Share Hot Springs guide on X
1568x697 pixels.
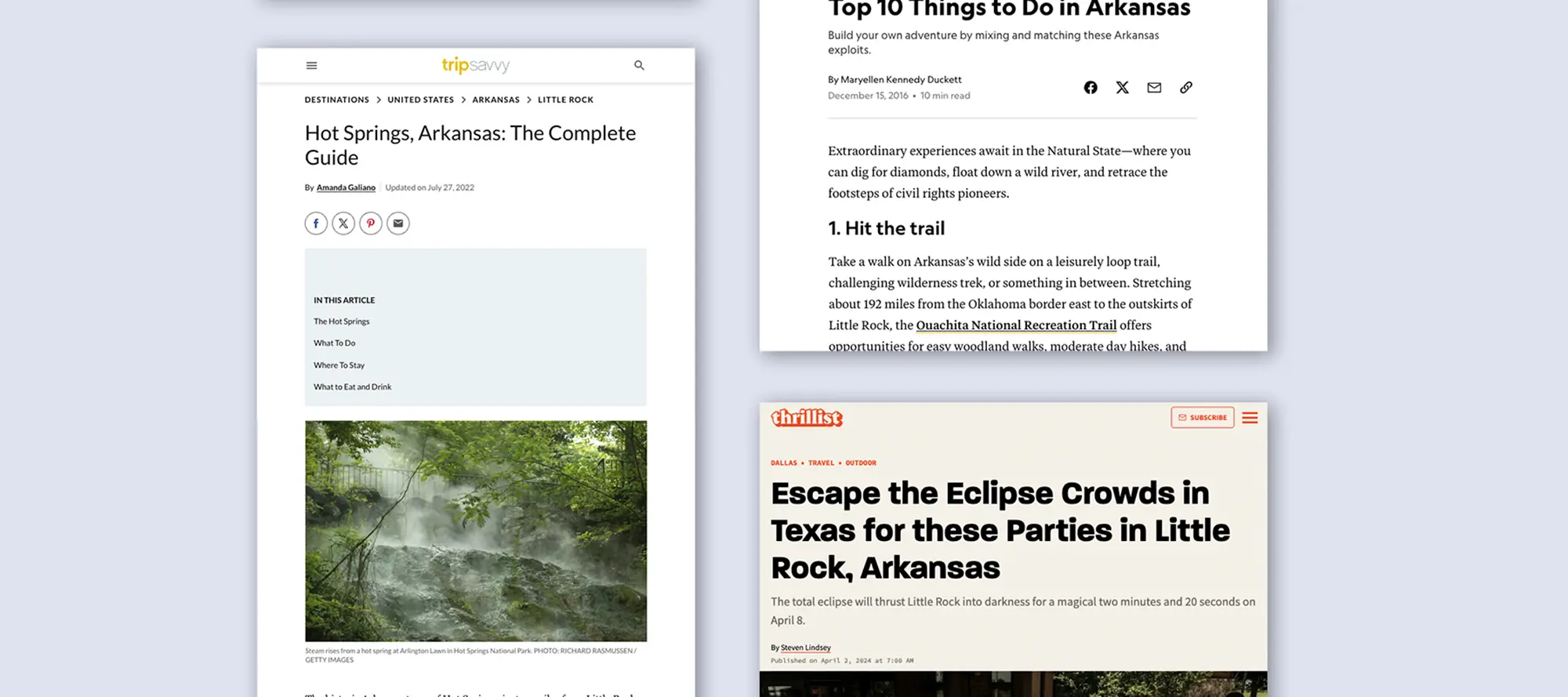pos(343,223)
